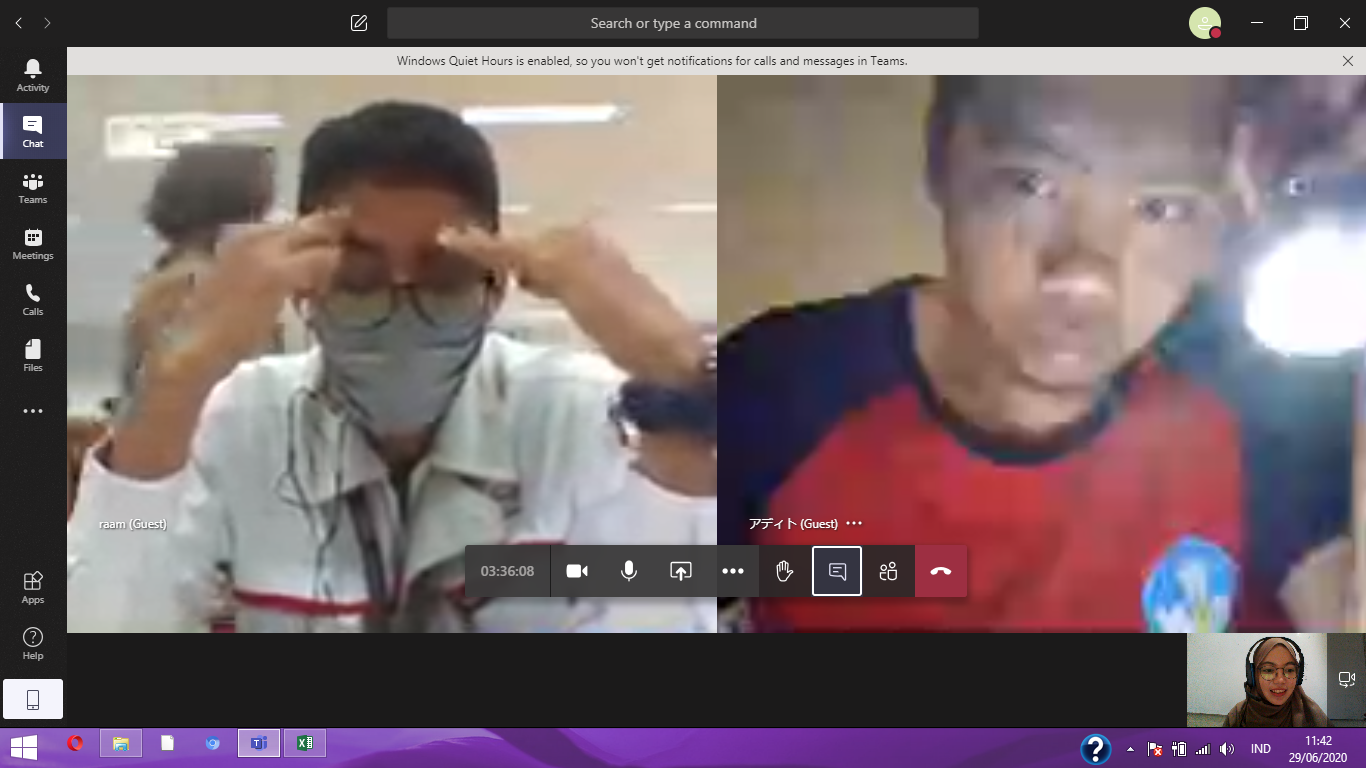Screen dimensions: 1366x768
Task: Open the Windows Start menu
Action: click(23, 746)
